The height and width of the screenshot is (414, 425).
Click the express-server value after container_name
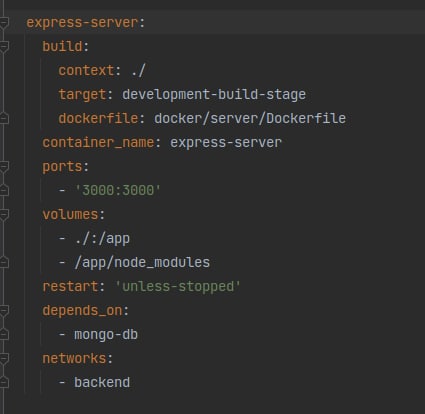click(226, 143)
